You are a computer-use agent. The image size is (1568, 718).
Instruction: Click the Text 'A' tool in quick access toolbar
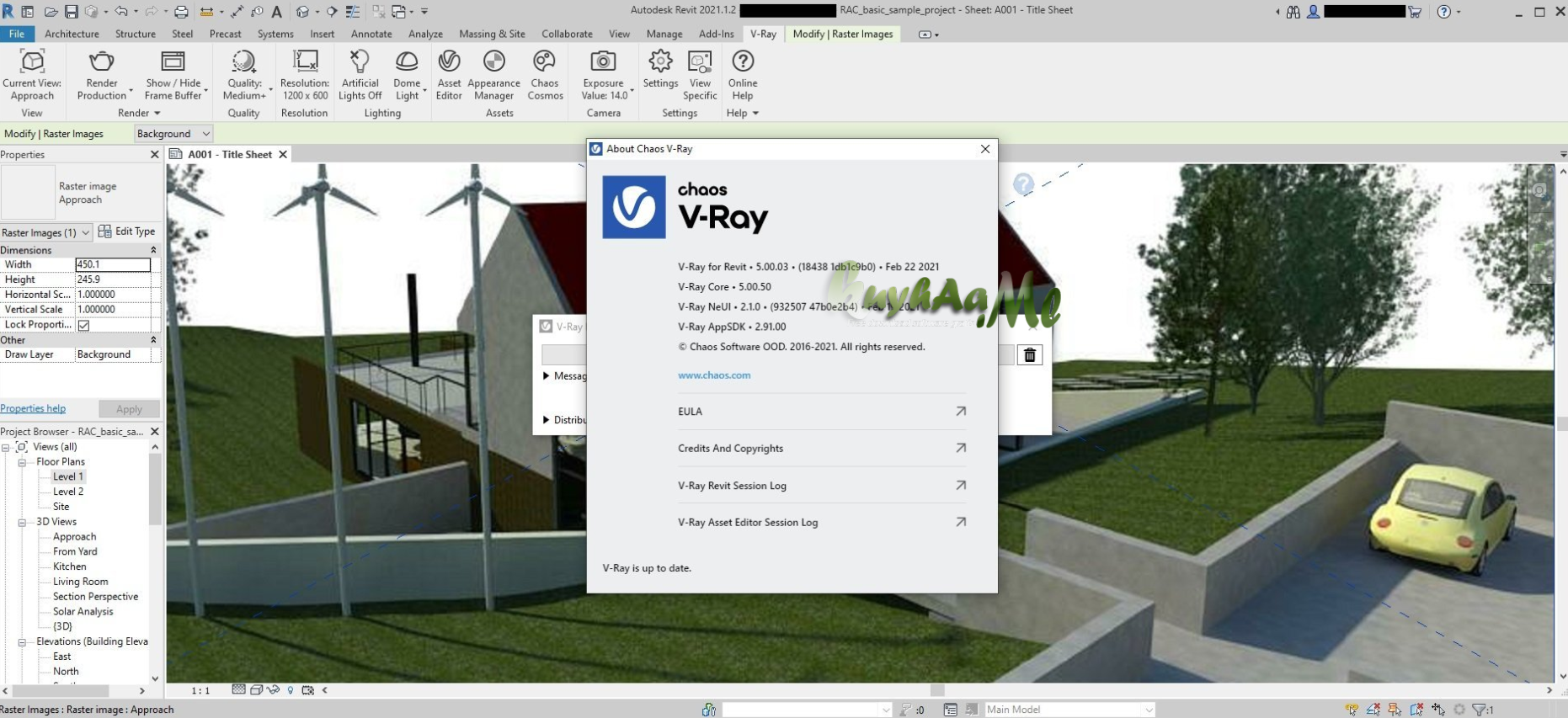click(276, 12)
